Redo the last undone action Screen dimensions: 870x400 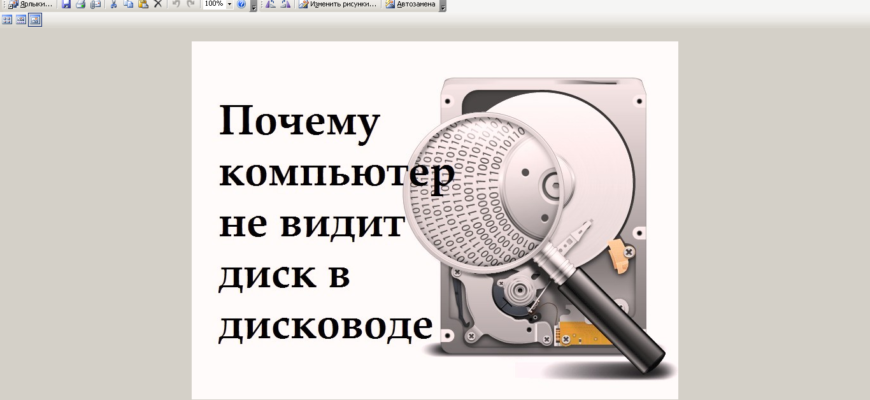point(191,4)
